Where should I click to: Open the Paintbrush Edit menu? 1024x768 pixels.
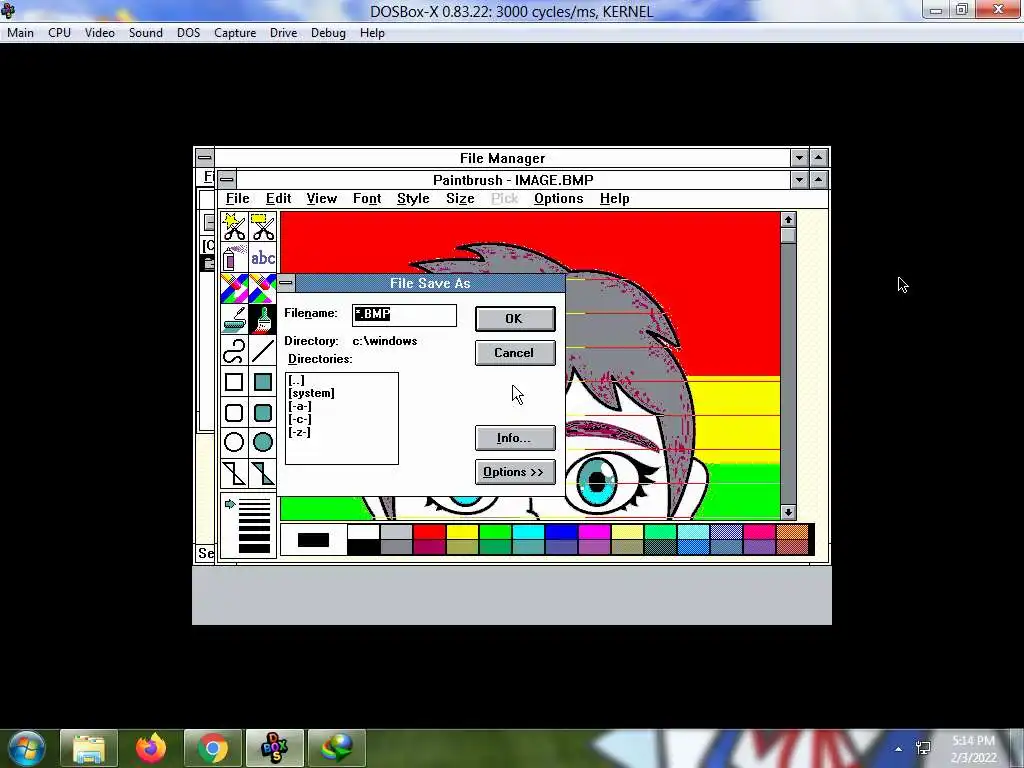278,199
